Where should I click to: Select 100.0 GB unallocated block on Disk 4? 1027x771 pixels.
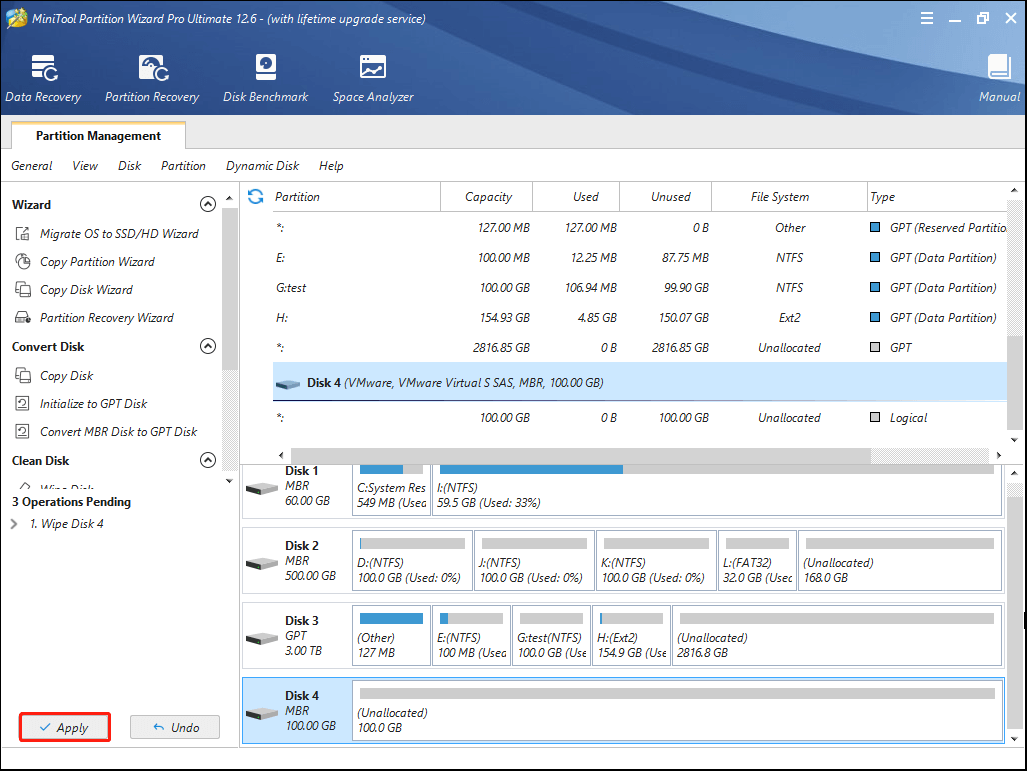[677, 711]
